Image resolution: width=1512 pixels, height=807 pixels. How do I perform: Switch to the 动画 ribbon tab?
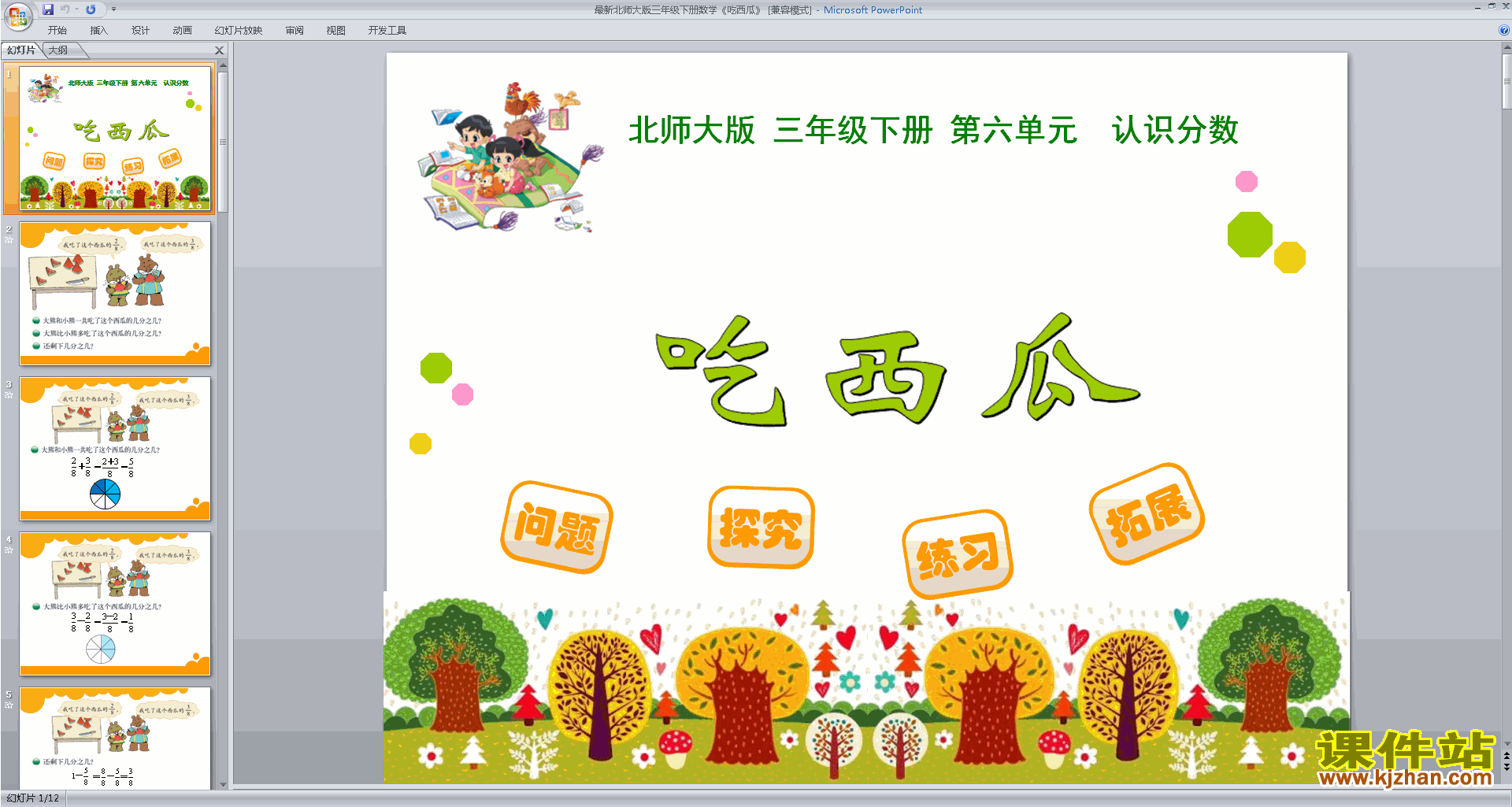pyautogui.click(x=182, y=31)
